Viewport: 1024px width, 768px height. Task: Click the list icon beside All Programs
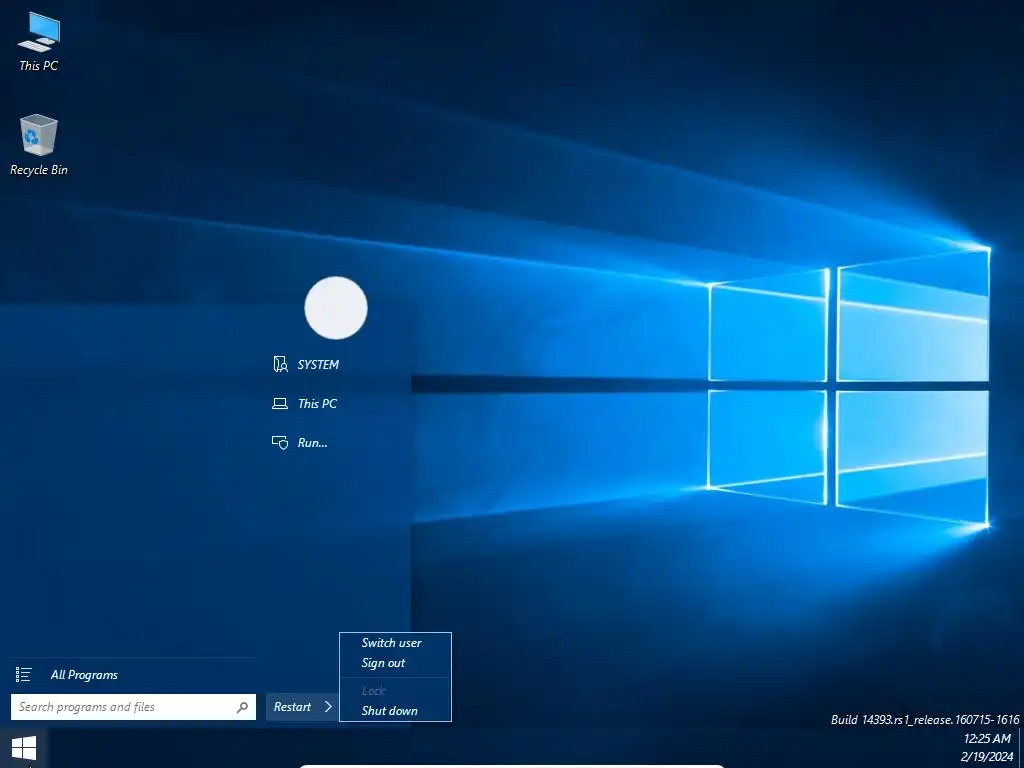coord(24,675)
